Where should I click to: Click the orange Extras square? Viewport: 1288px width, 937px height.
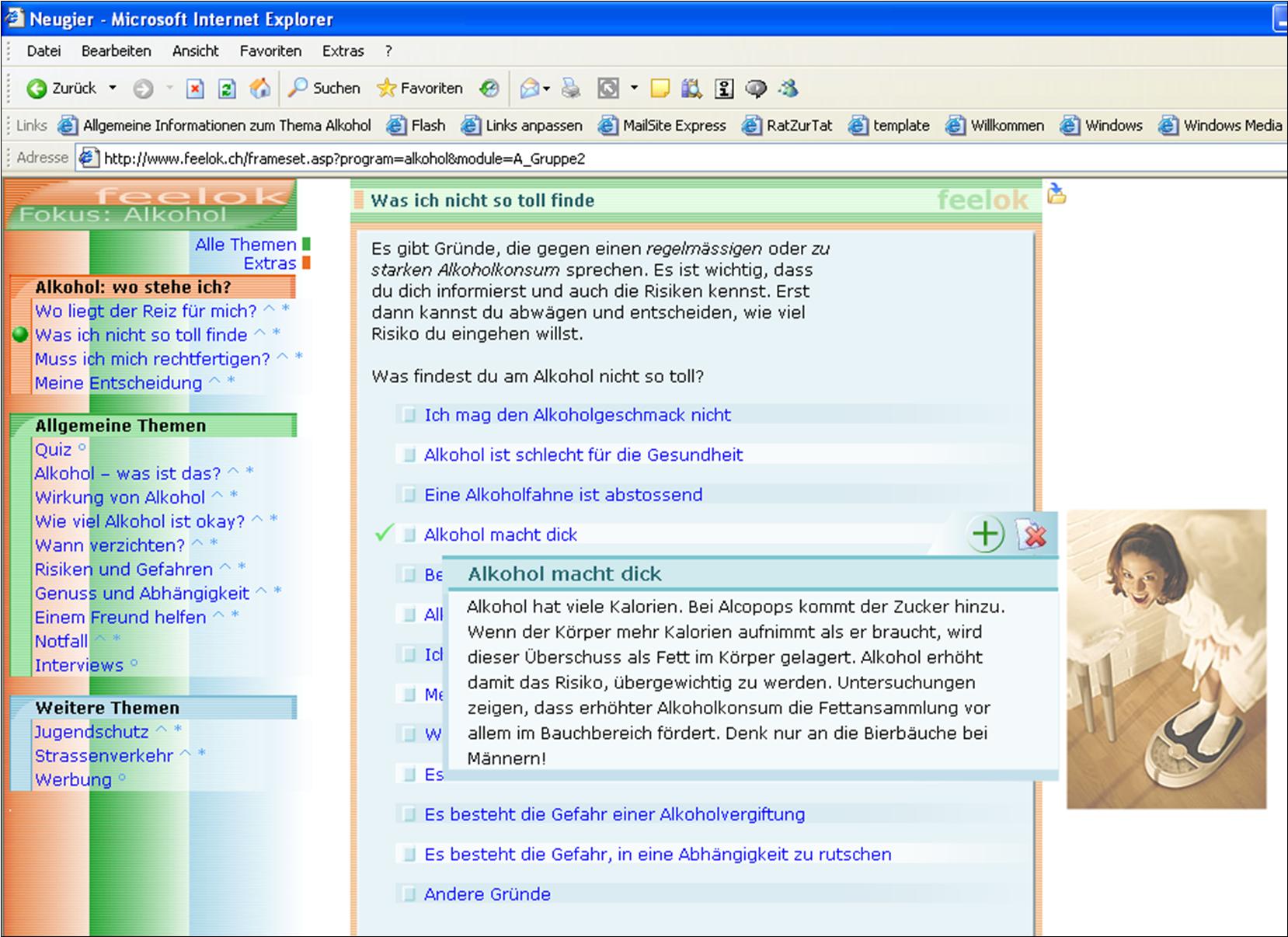(x=306, y=263)
